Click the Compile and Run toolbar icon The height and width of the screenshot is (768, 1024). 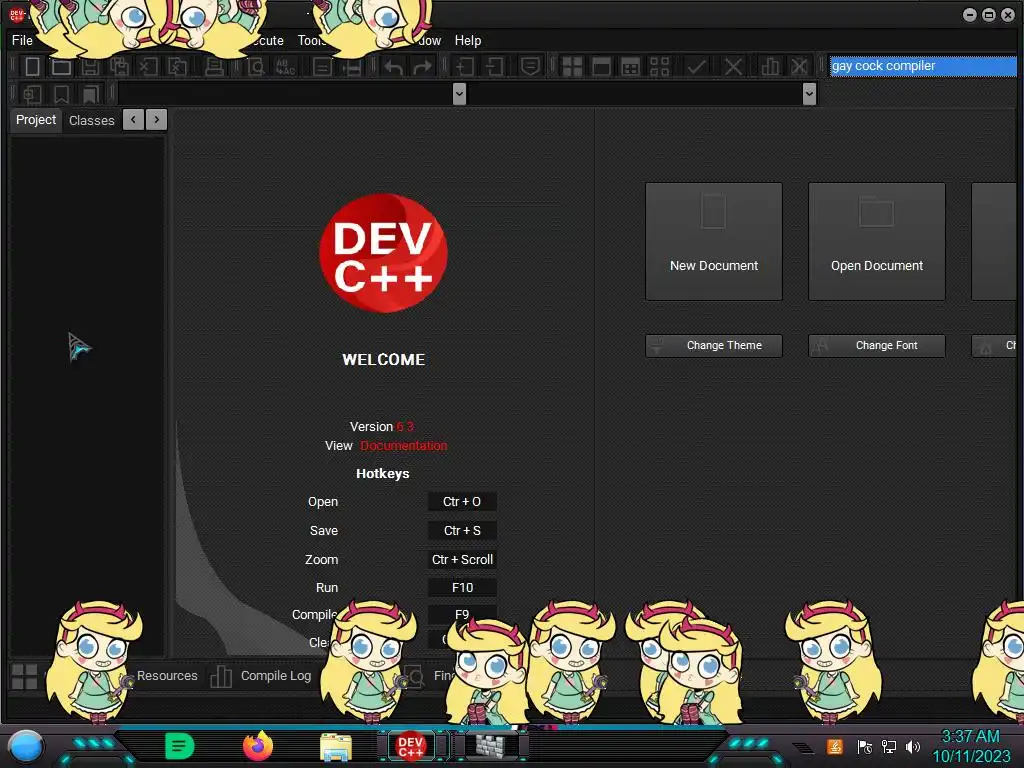click(630, 67)
